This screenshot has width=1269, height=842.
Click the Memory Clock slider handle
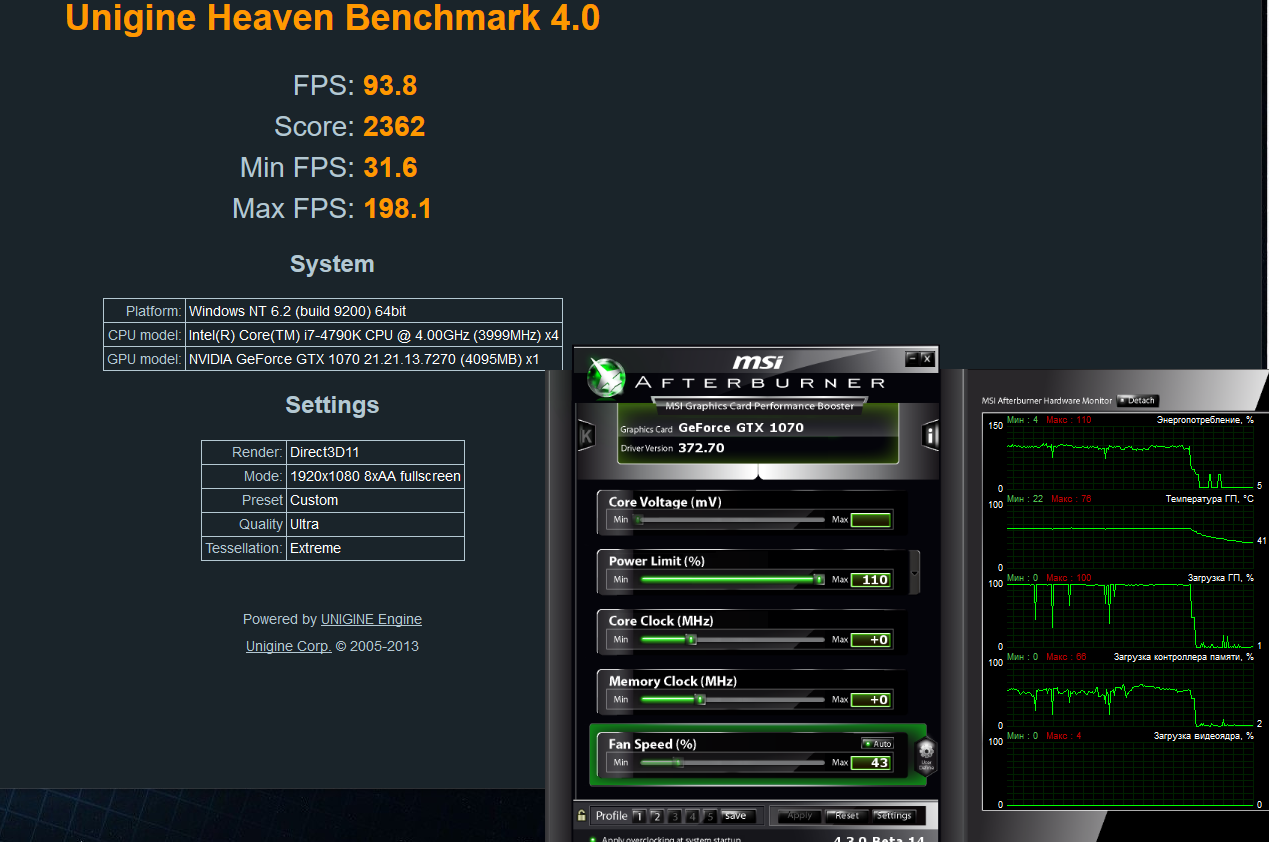[700, 699]
